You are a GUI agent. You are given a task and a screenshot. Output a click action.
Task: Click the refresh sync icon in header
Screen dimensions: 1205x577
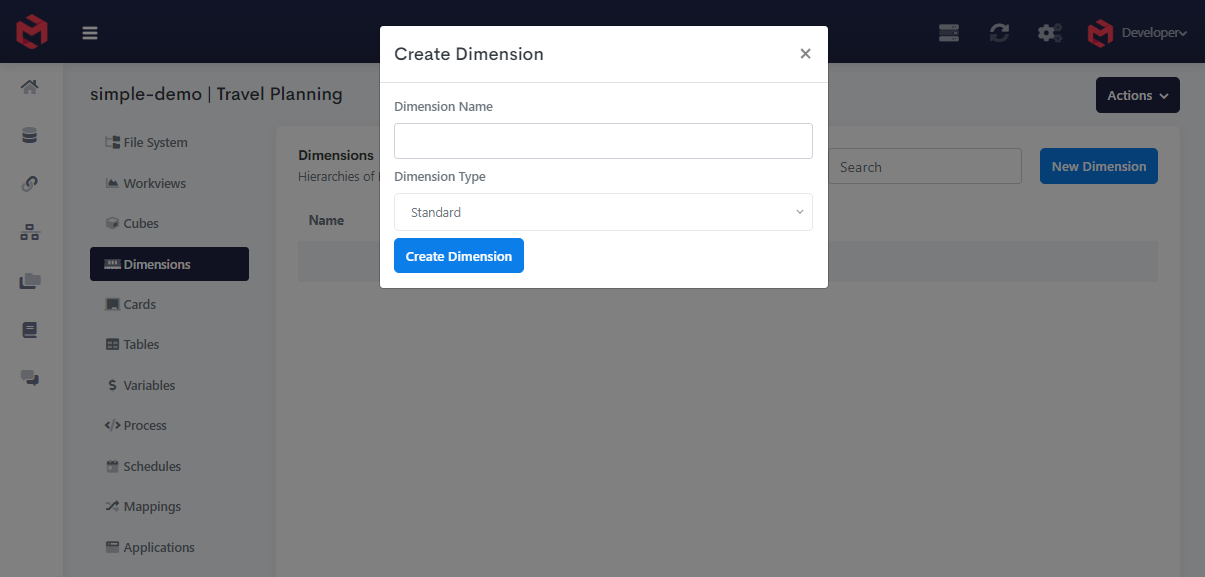999,32
